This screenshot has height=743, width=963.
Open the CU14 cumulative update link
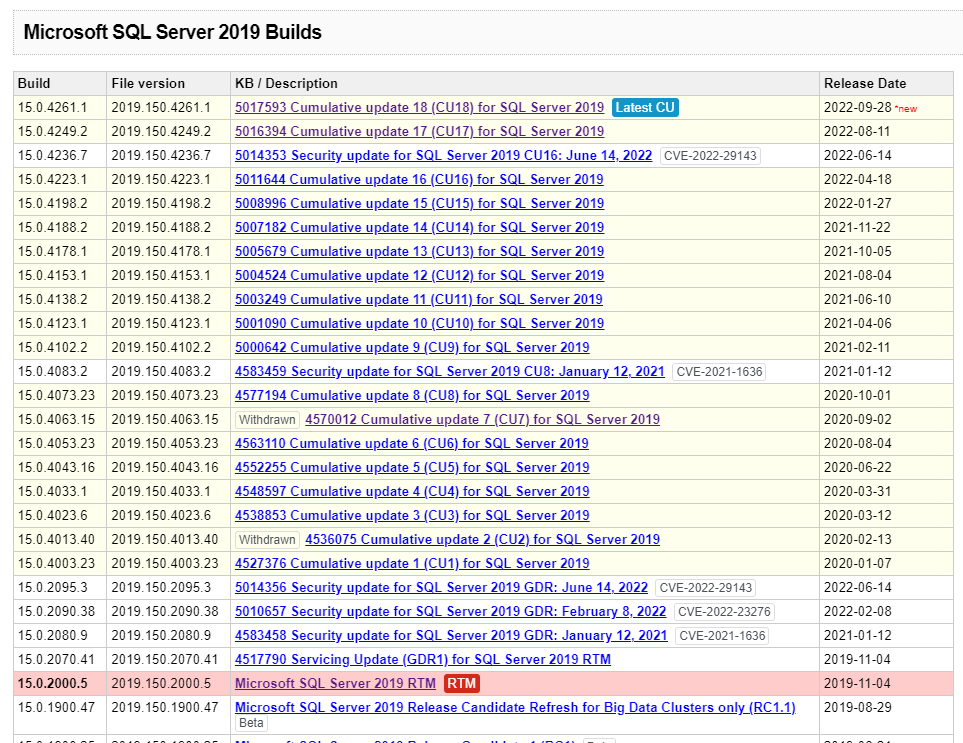(x=419, y=227)
